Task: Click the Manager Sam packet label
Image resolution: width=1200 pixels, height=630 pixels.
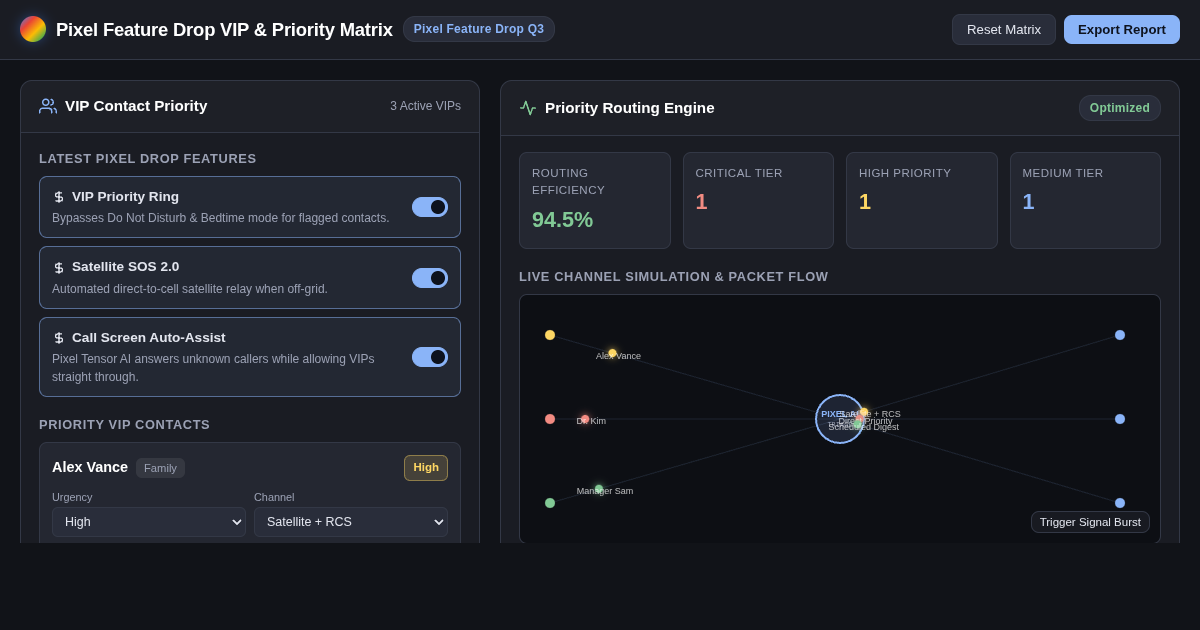Action: point(605,491)
